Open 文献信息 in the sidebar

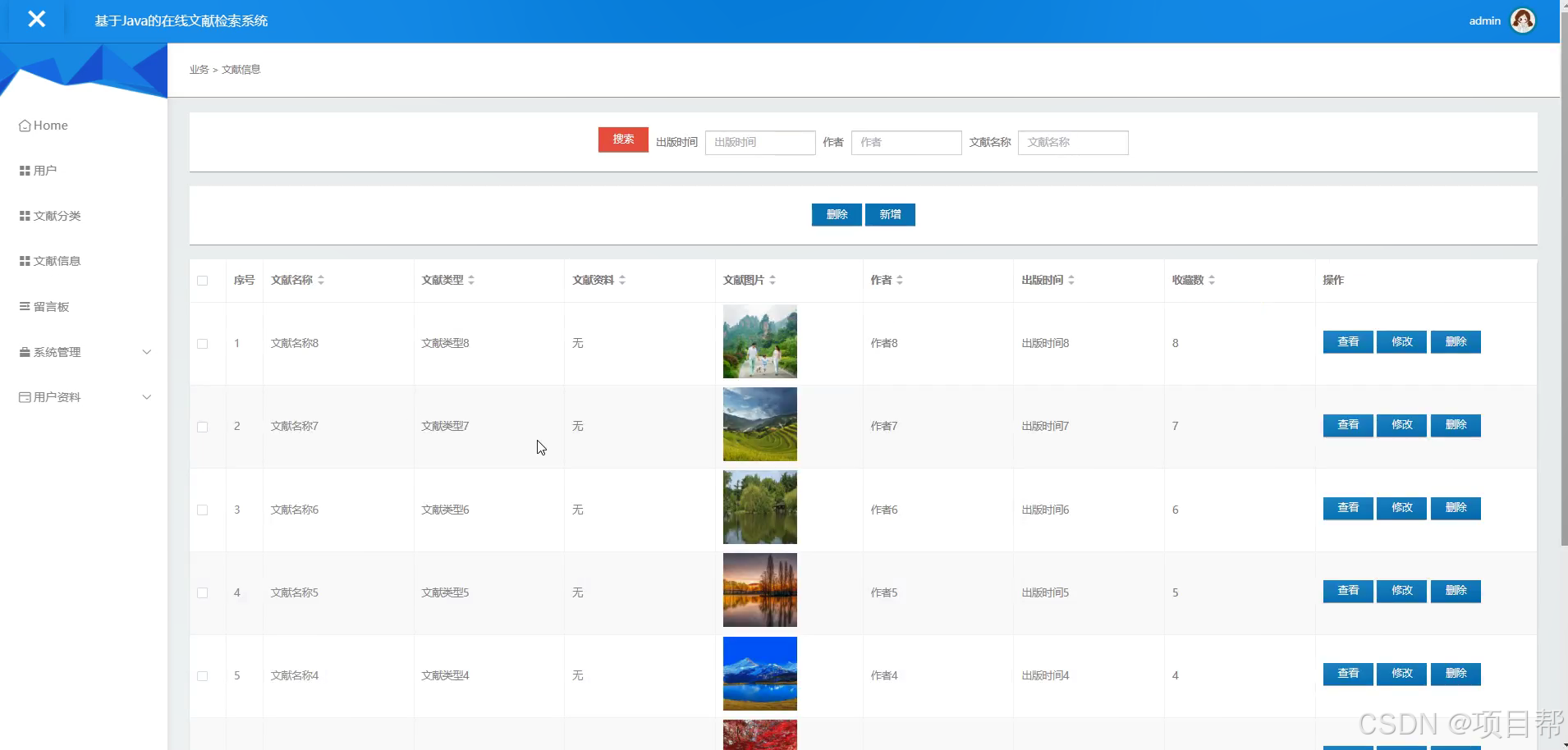point(50,261)
